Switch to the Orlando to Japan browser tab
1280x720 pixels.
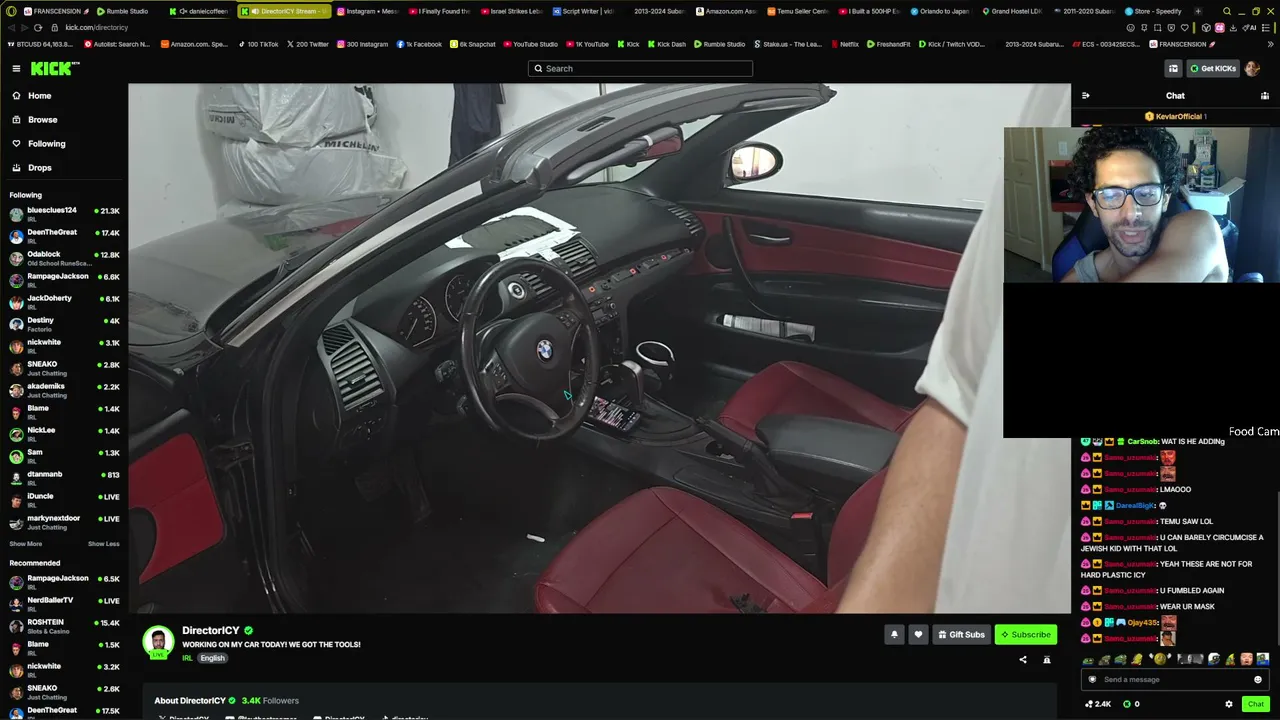939,11
